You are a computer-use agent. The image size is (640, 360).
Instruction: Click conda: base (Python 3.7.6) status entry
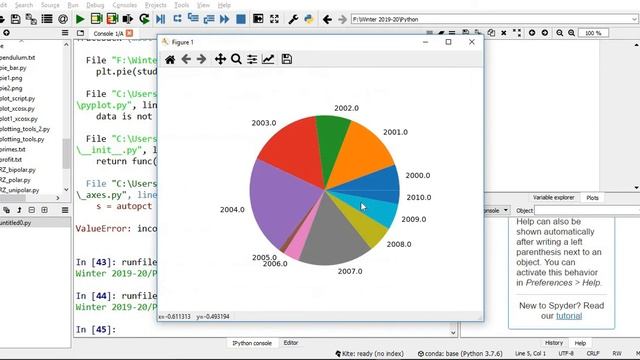(460, 354)
